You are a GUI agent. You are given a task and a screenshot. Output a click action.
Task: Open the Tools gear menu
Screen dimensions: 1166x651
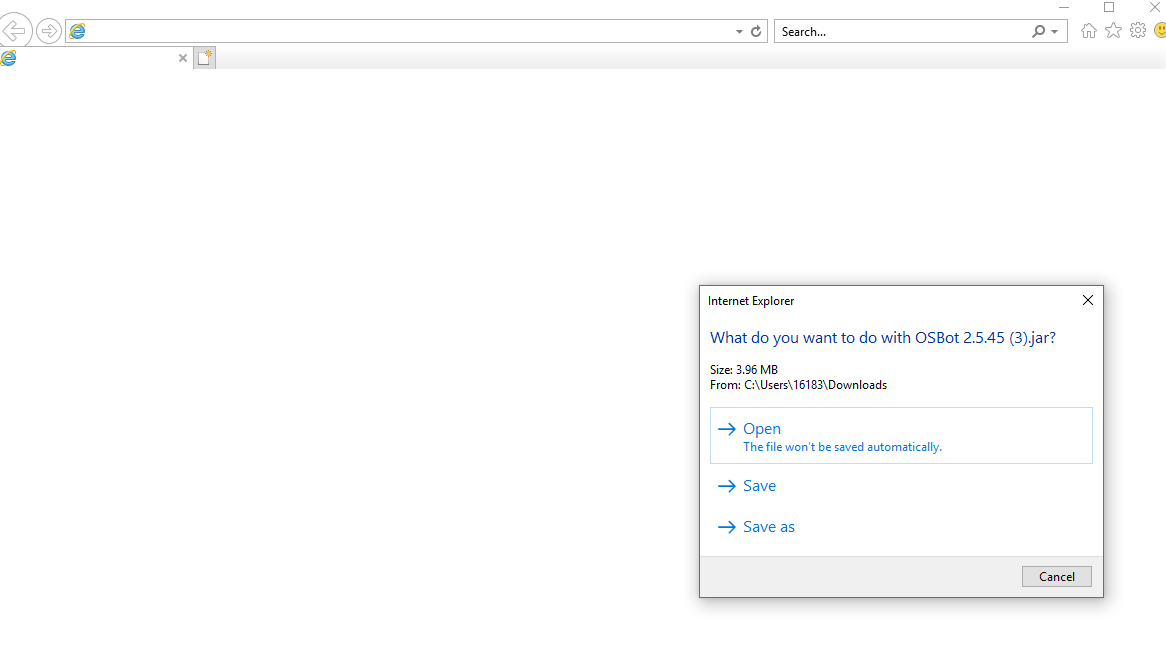[x=1138, y=31]
